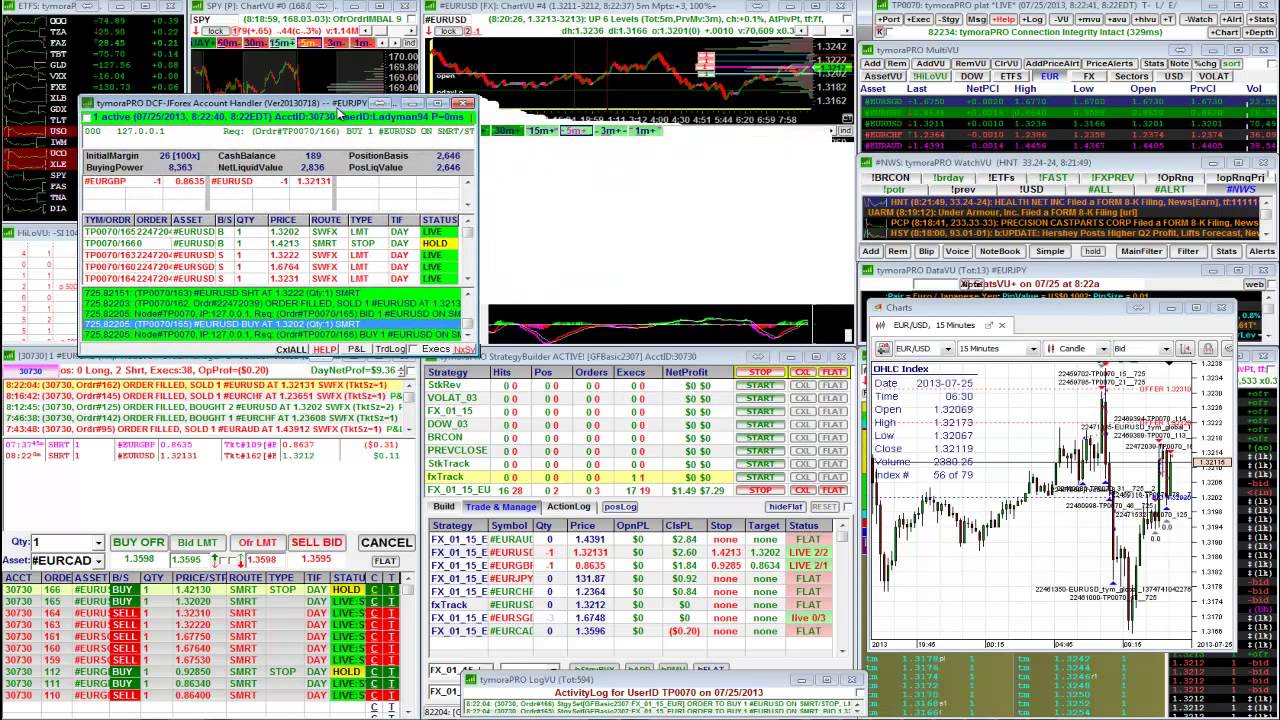
Task: Click the +Chart toolbar button
Action: (1226, 32)
